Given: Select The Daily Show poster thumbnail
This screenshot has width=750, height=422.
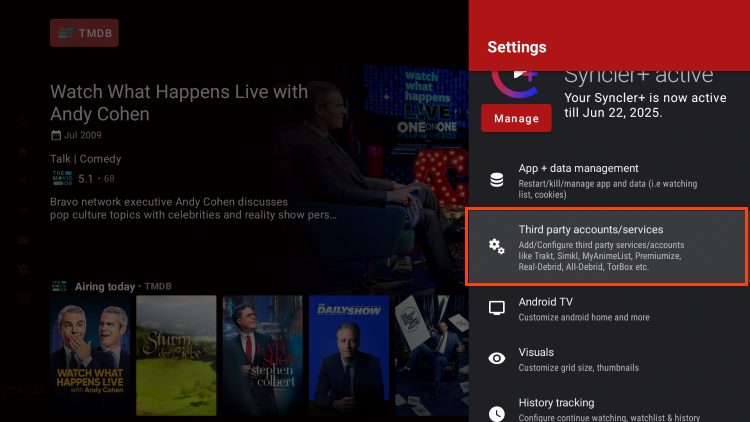Looking at the screenshot, I should click(348, 355).
